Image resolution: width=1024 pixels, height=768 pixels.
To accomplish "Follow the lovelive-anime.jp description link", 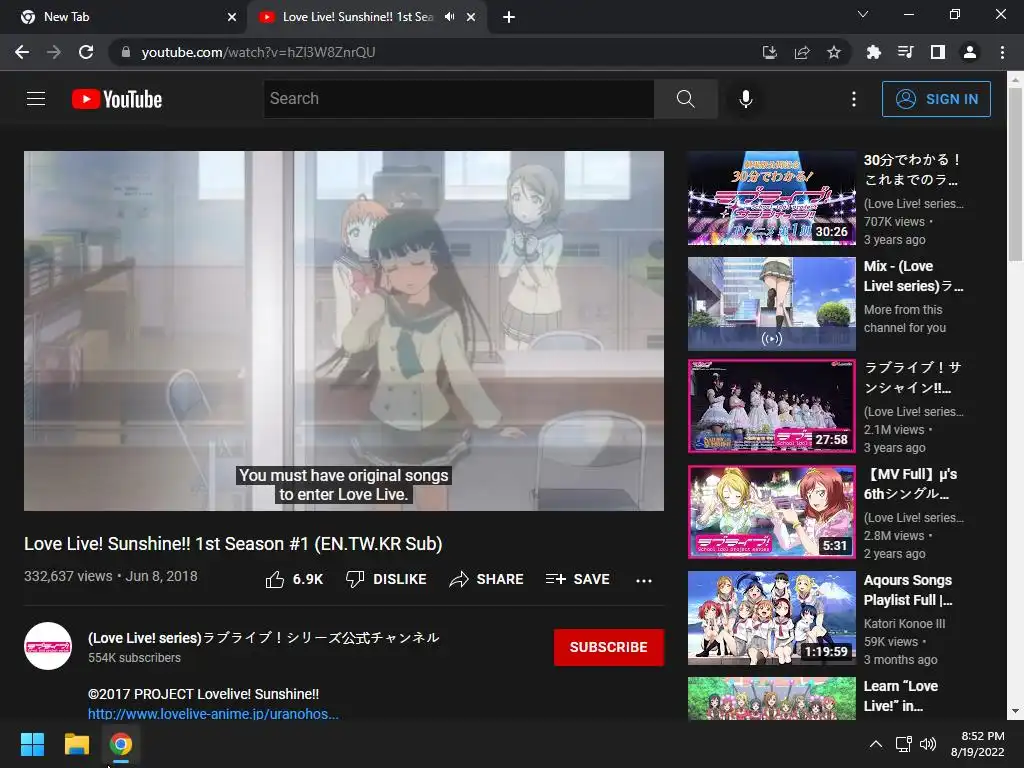I will pos(213,714).
